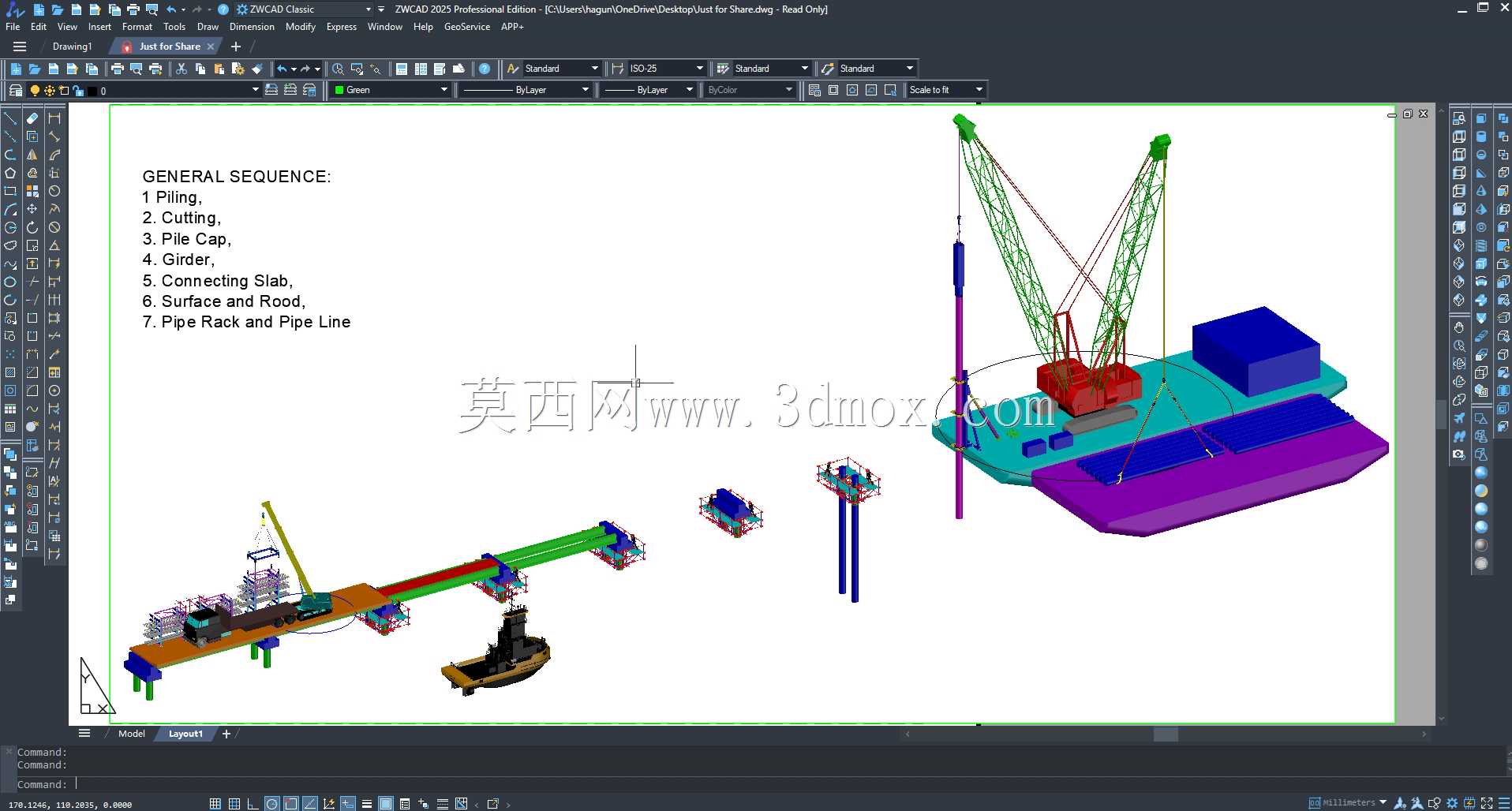Switch to the Model layout tab
This screenshot has width=1512, height=811.
coord(131,734)
